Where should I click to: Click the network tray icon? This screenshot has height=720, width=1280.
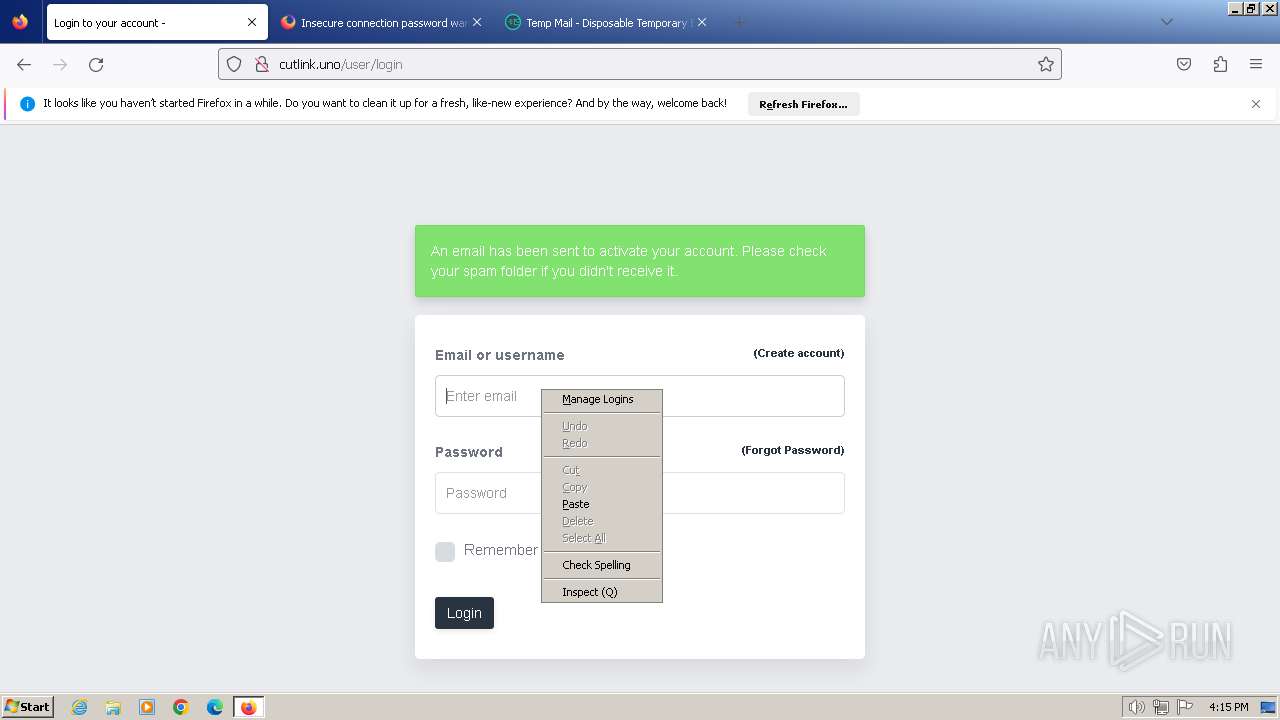(1161, 707)
